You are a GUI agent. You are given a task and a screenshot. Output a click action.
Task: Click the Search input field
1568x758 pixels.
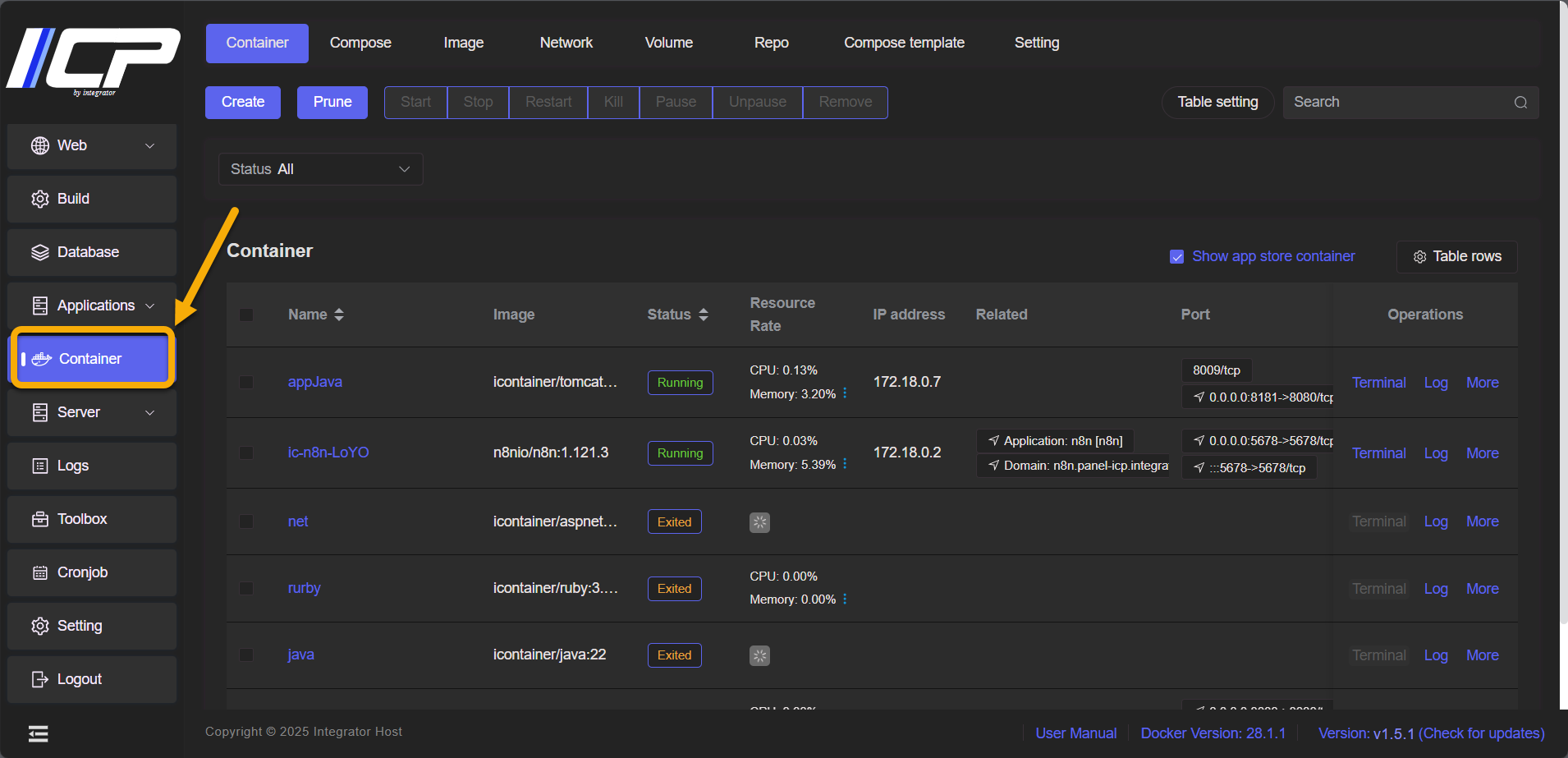click(1410, 103)
